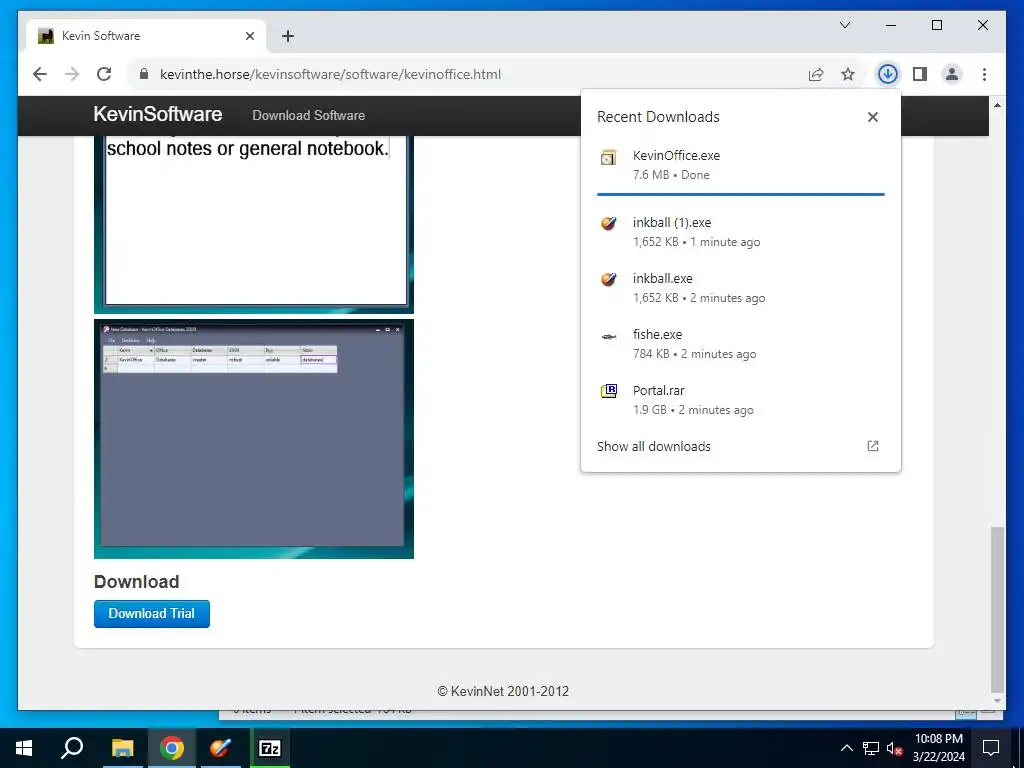Screen dimensions: 1024x768
Task: Open downloads page external-link icon
Action: click(x=872, y=446)
